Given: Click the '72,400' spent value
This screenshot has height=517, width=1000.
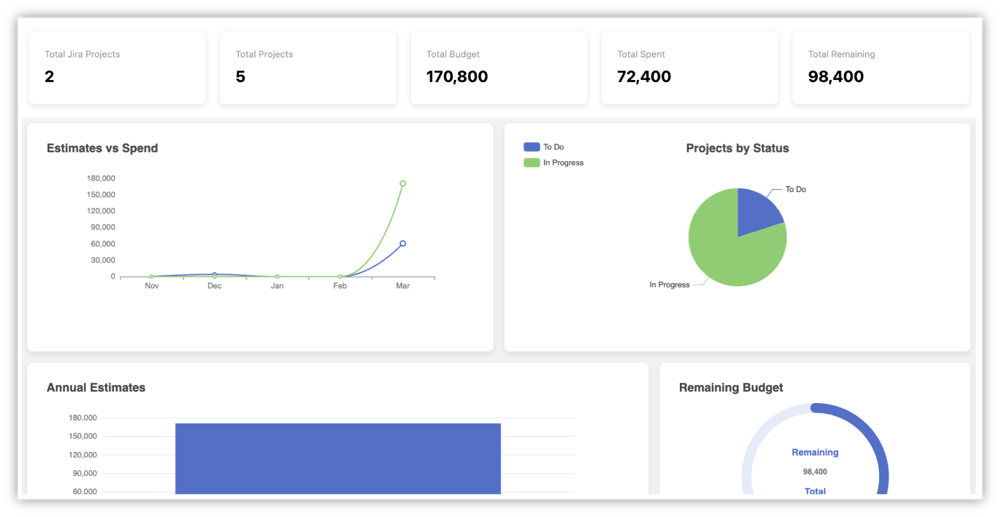Looking at the screenshot, I should click(x=644, y=77).
